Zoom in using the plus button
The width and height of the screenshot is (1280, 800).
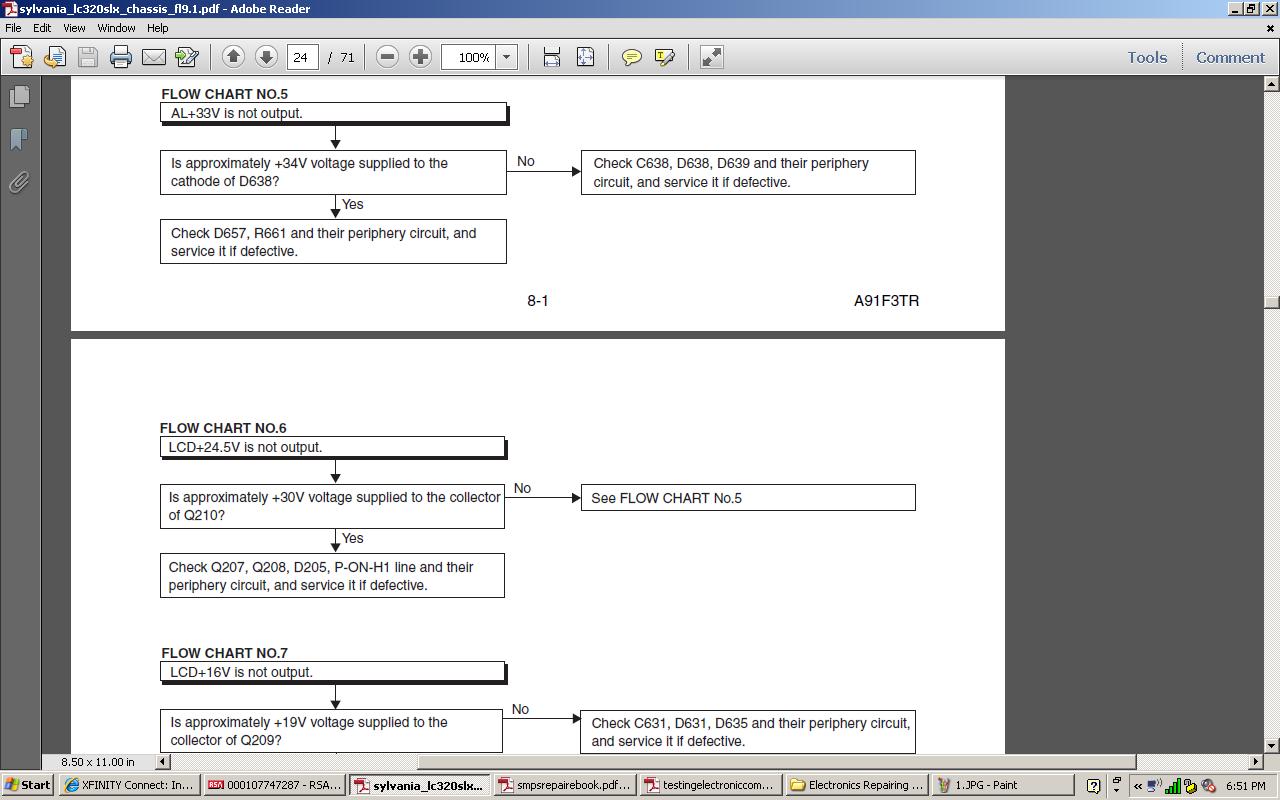(x=420, y=57)
